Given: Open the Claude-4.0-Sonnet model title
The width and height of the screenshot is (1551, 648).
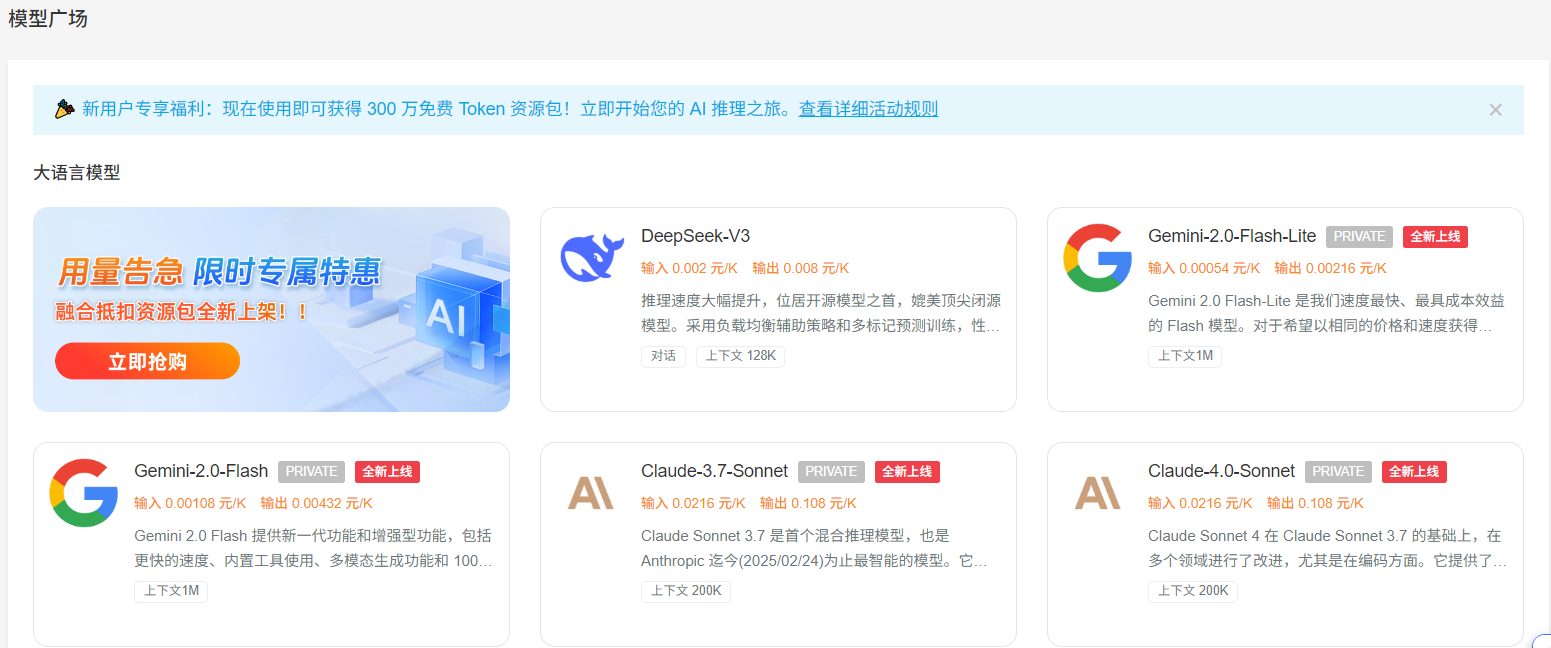Looking at the screenshot, I should pos(1221,471).
